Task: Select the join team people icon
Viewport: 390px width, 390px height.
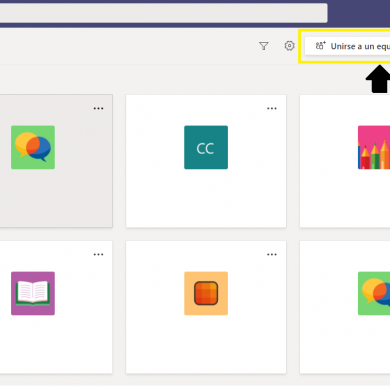Action: coord(320,45)
